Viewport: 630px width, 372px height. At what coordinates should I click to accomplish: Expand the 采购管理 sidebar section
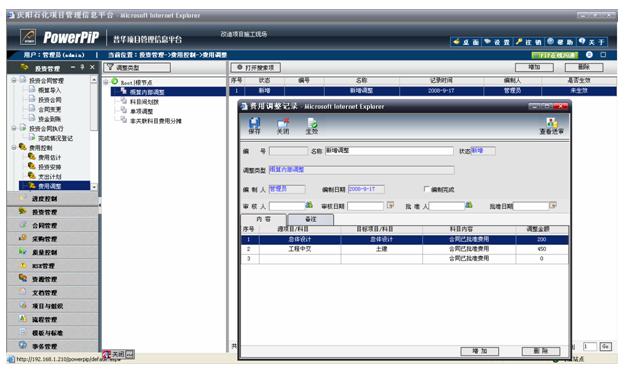(x=52, y=239)
